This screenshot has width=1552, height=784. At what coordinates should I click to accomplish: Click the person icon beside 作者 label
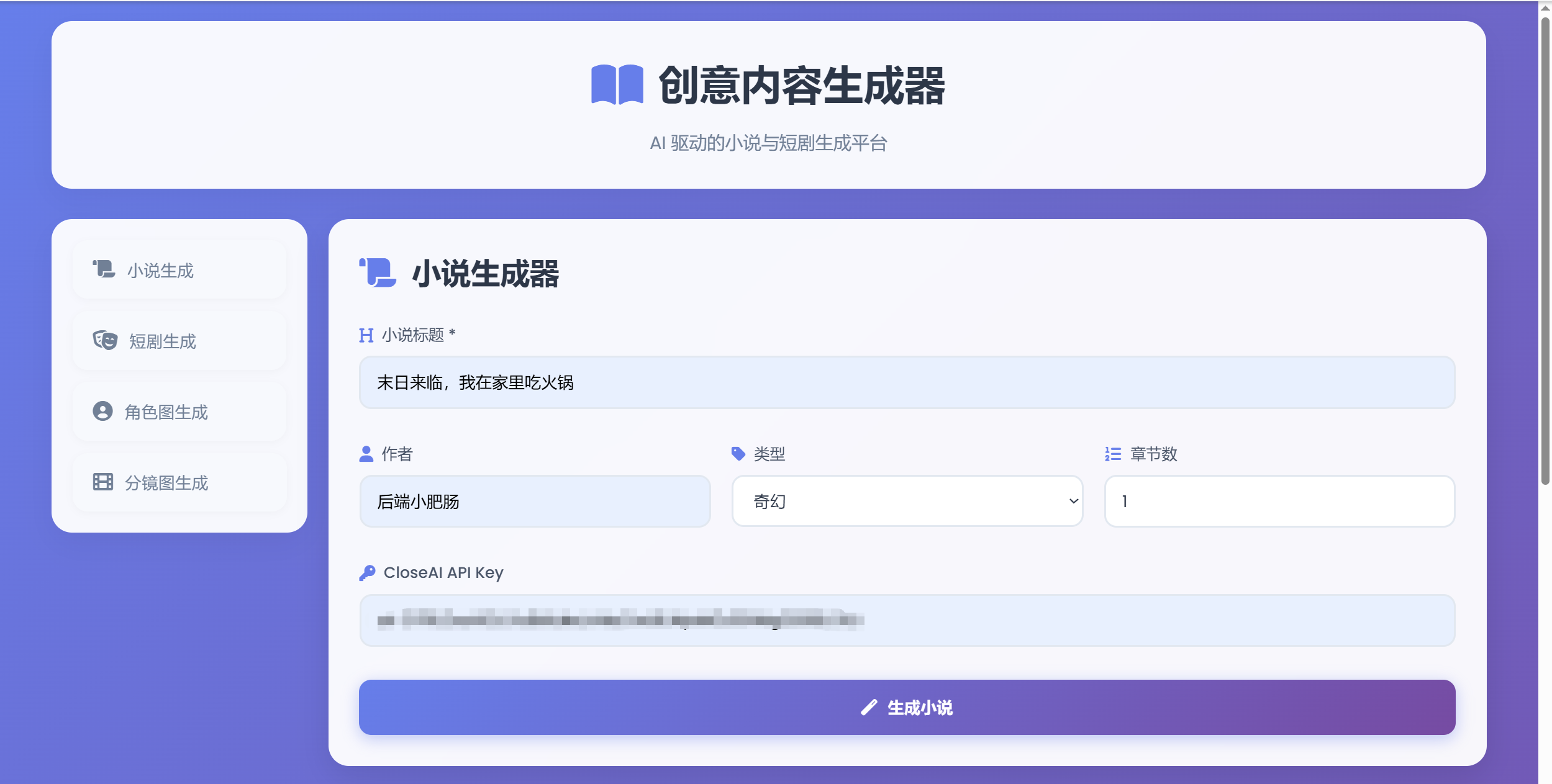[366, 454]
